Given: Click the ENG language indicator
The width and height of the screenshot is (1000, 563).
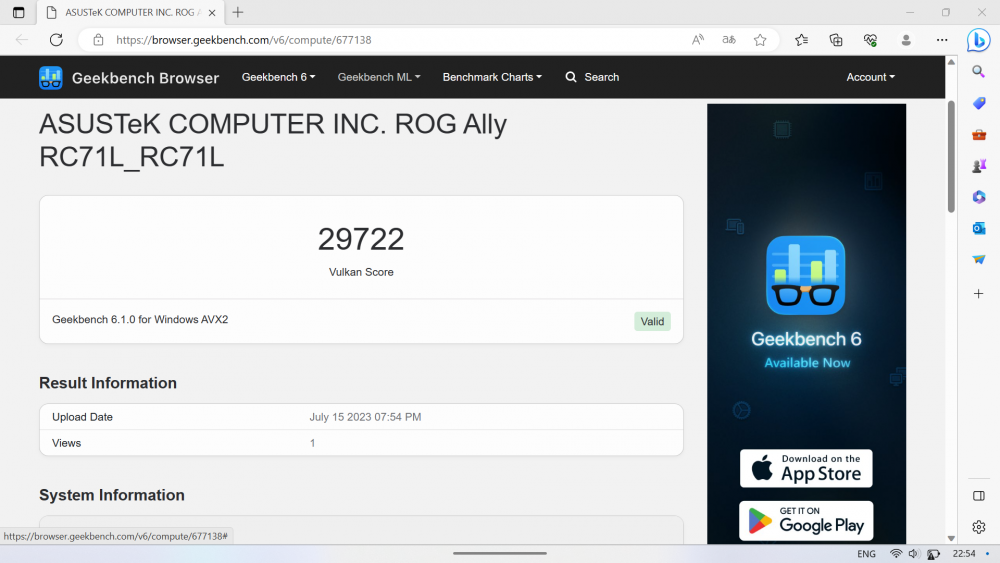Looking at the screenshot, I should [866, 553].
